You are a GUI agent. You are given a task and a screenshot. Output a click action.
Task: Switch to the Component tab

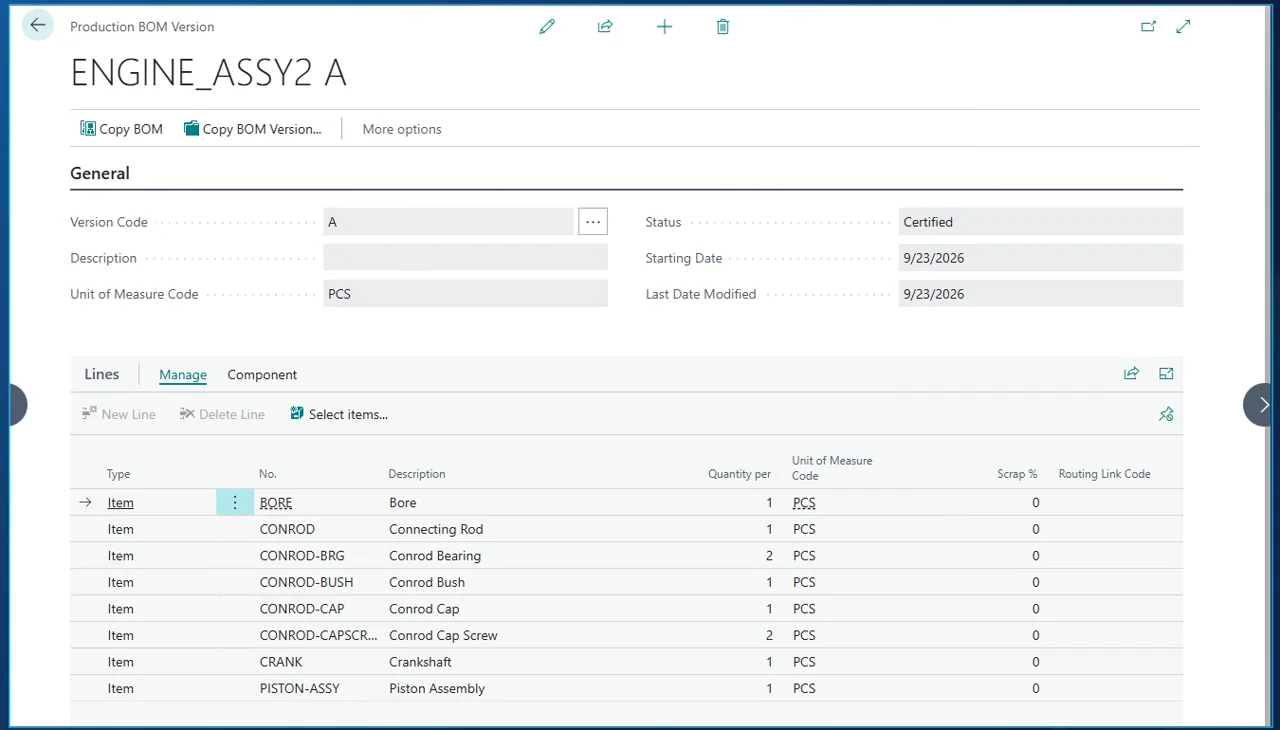(x=262, y=375)
